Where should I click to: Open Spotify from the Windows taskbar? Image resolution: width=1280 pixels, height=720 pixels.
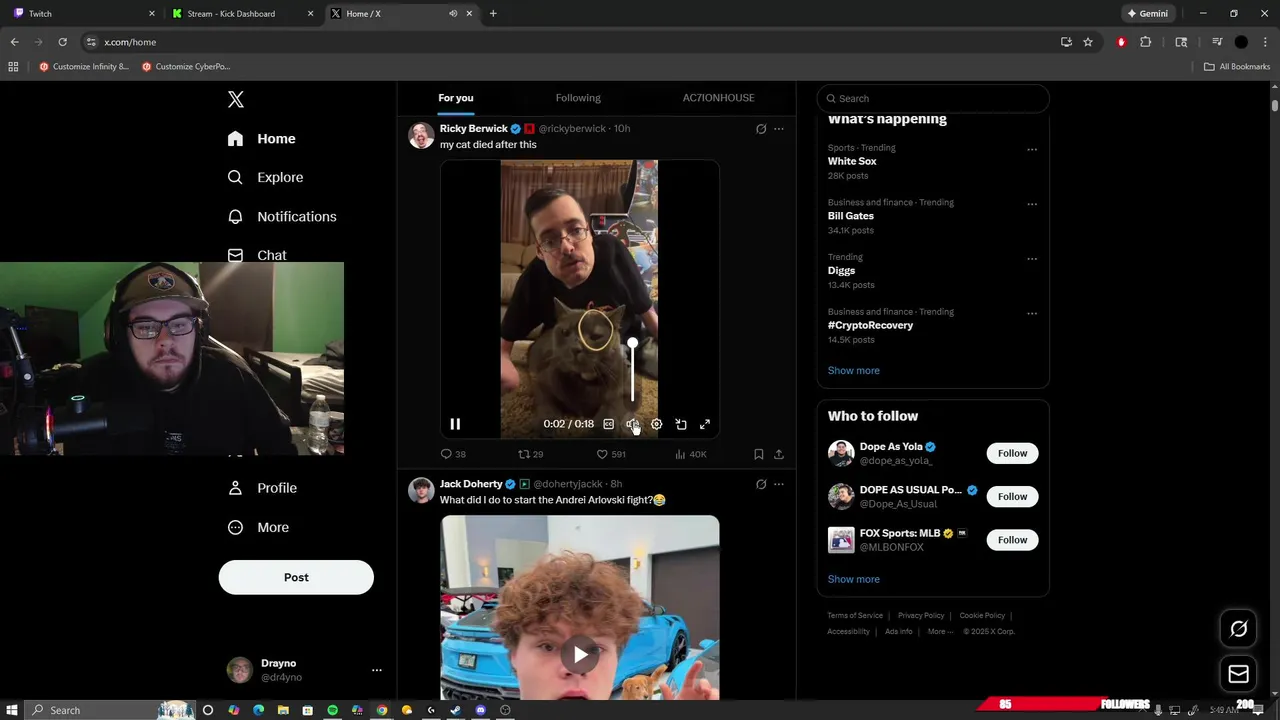coord(333,710)
